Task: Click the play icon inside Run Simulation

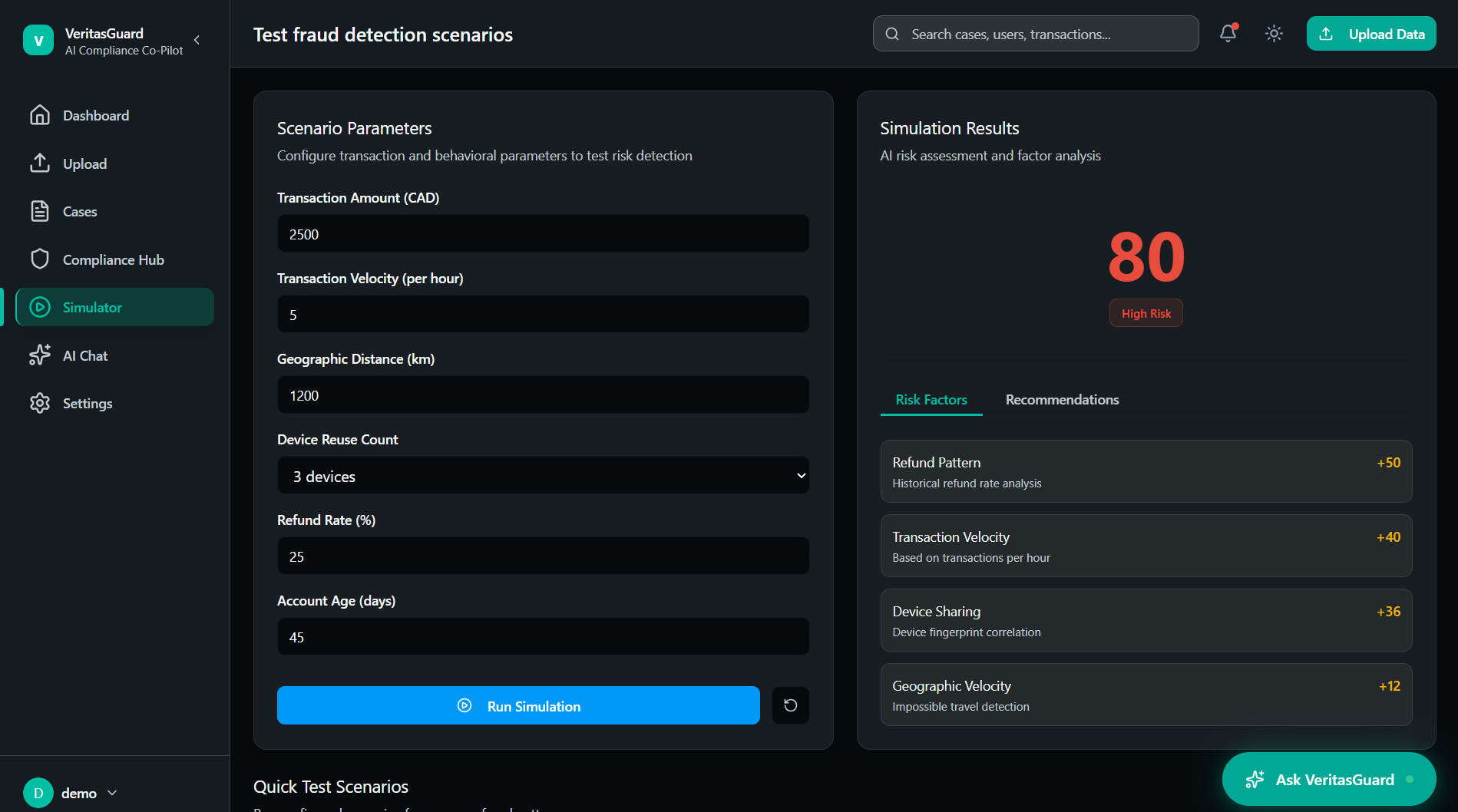Action: click(465, 705)
